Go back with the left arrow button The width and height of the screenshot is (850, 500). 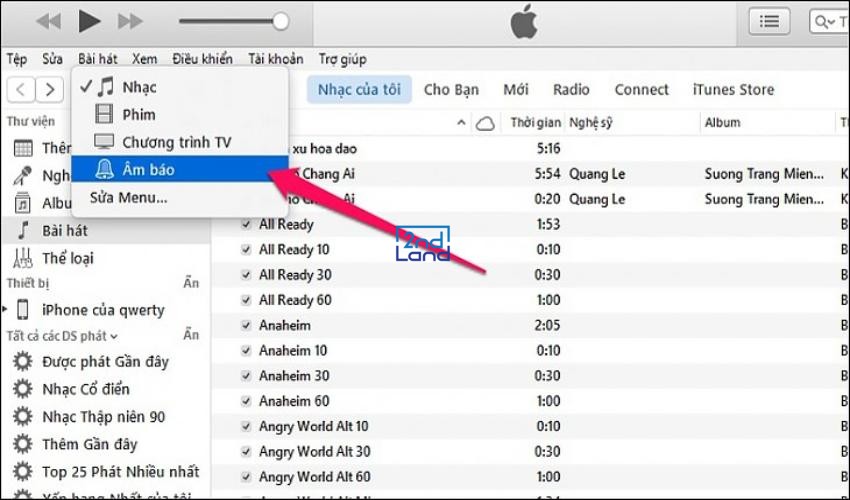21,89
